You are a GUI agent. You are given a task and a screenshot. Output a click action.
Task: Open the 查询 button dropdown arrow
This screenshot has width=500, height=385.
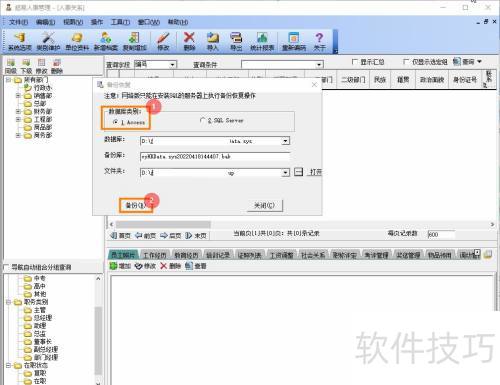pos(479,62)
